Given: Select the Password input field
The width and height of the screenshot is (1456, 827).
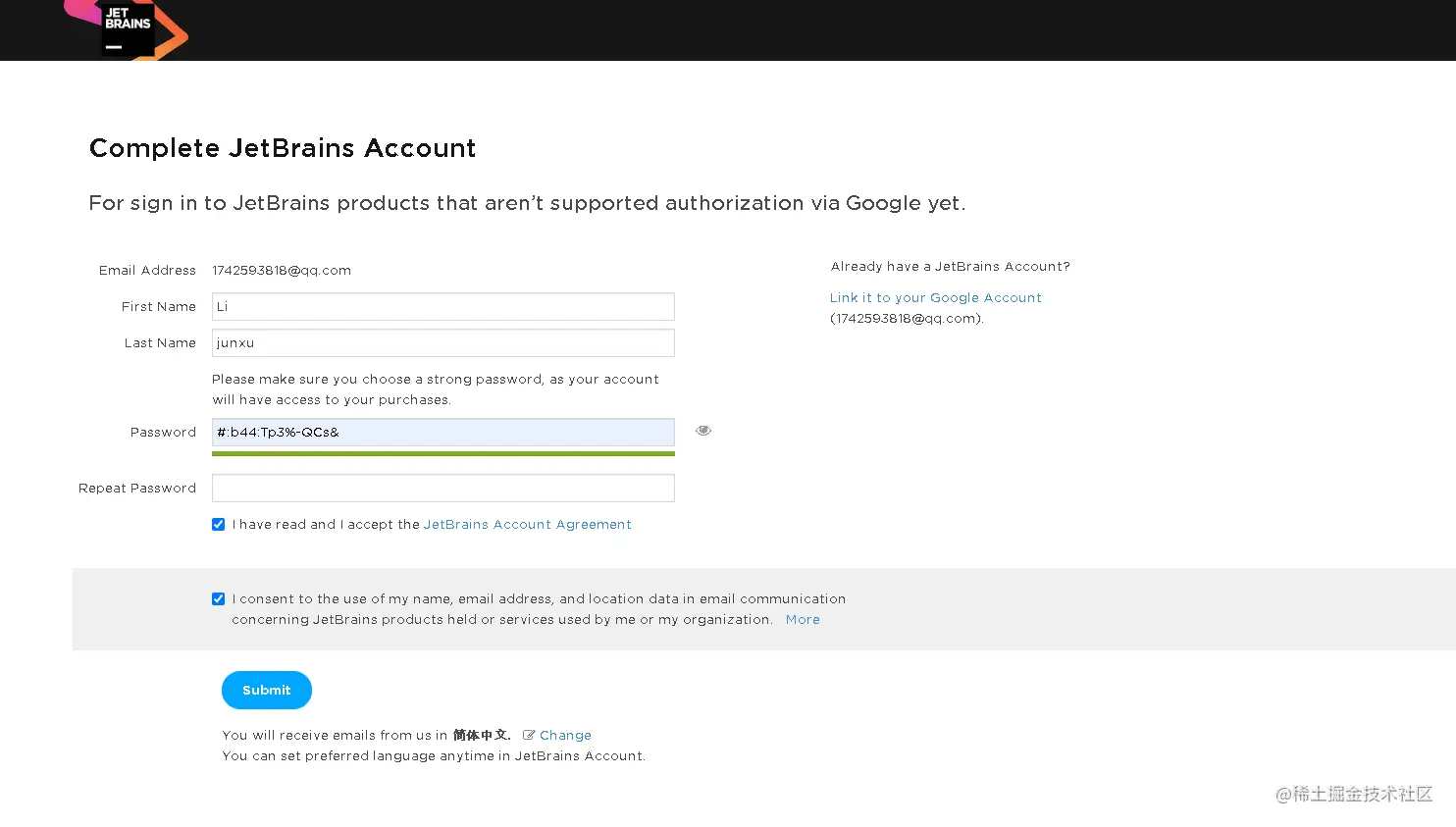Looking at the screenshot, I should point(442,433).
